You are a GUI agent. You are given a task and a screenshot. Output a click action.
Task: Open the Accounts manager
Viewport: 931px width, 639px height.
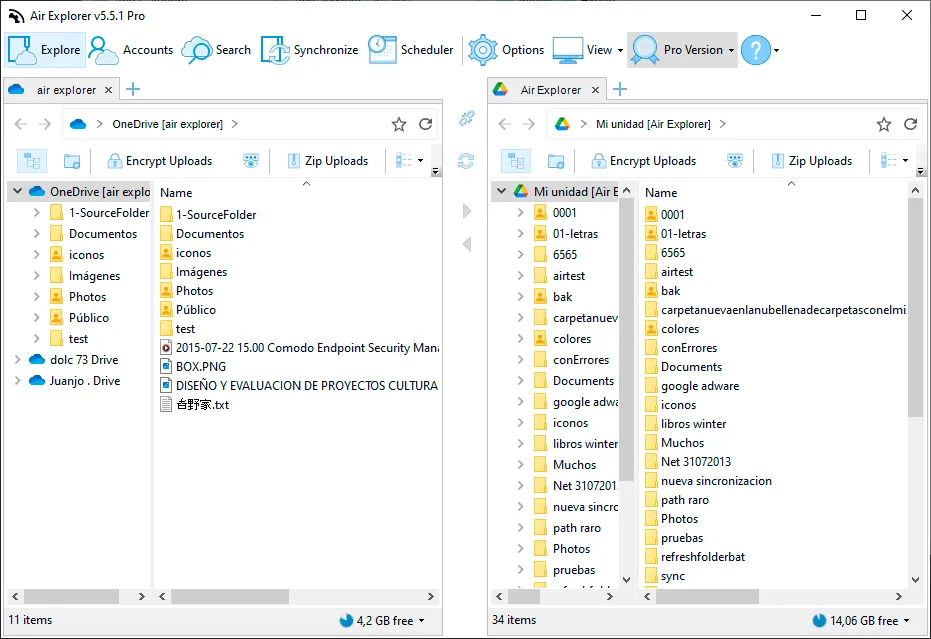point(131,50)
